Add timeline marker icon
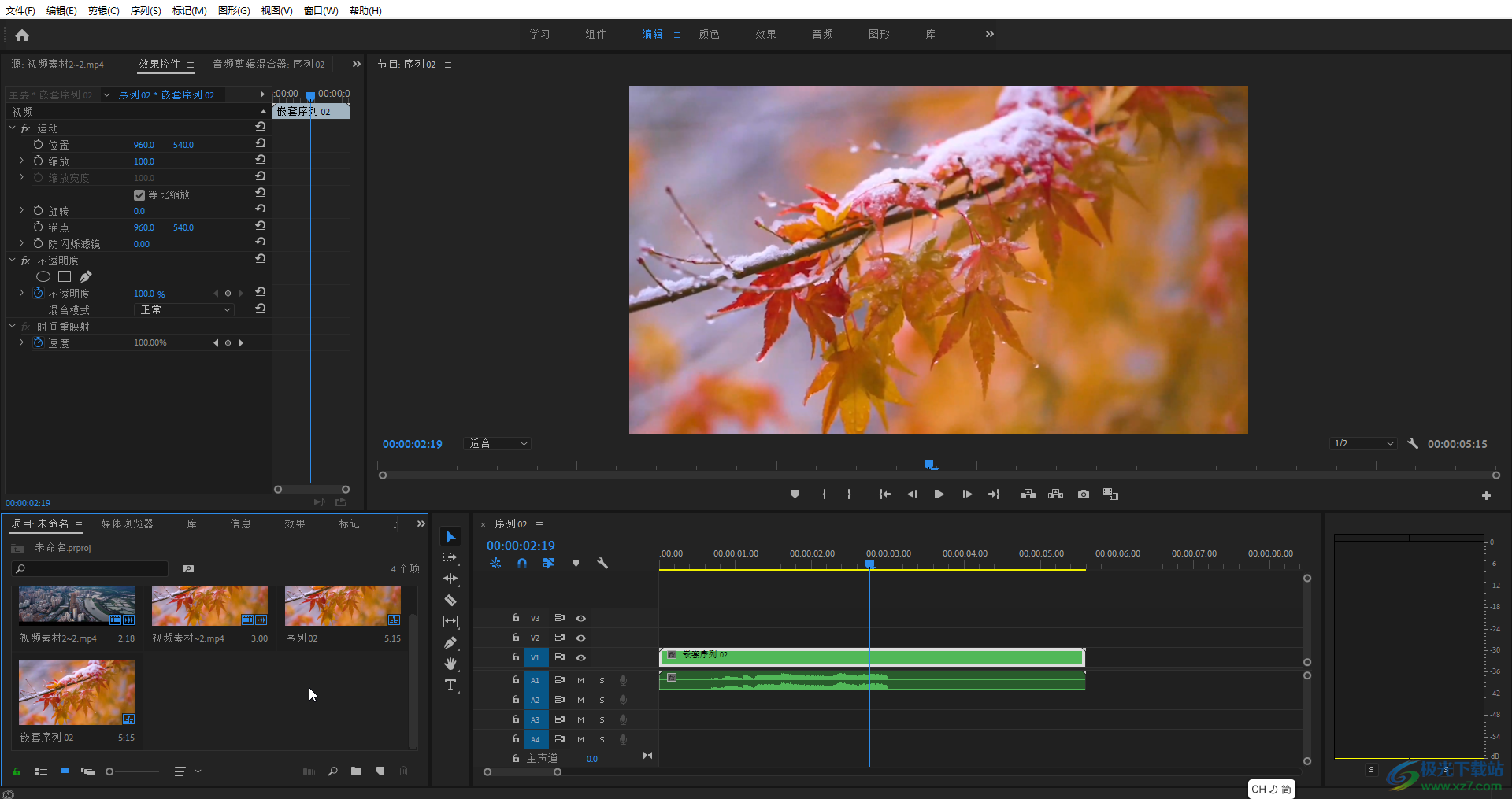The width and height of the screenshot is (1512, 799). [x=576, y=563]
